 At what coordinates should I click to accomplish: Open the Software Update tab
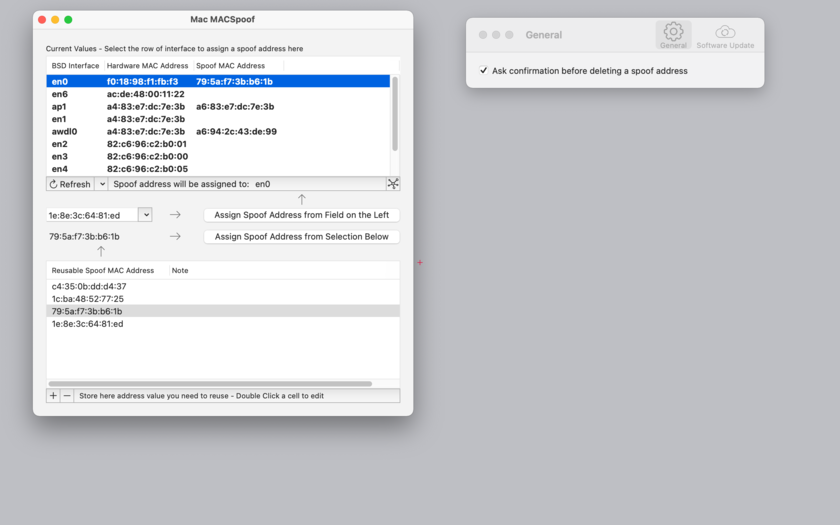(725, 35)
